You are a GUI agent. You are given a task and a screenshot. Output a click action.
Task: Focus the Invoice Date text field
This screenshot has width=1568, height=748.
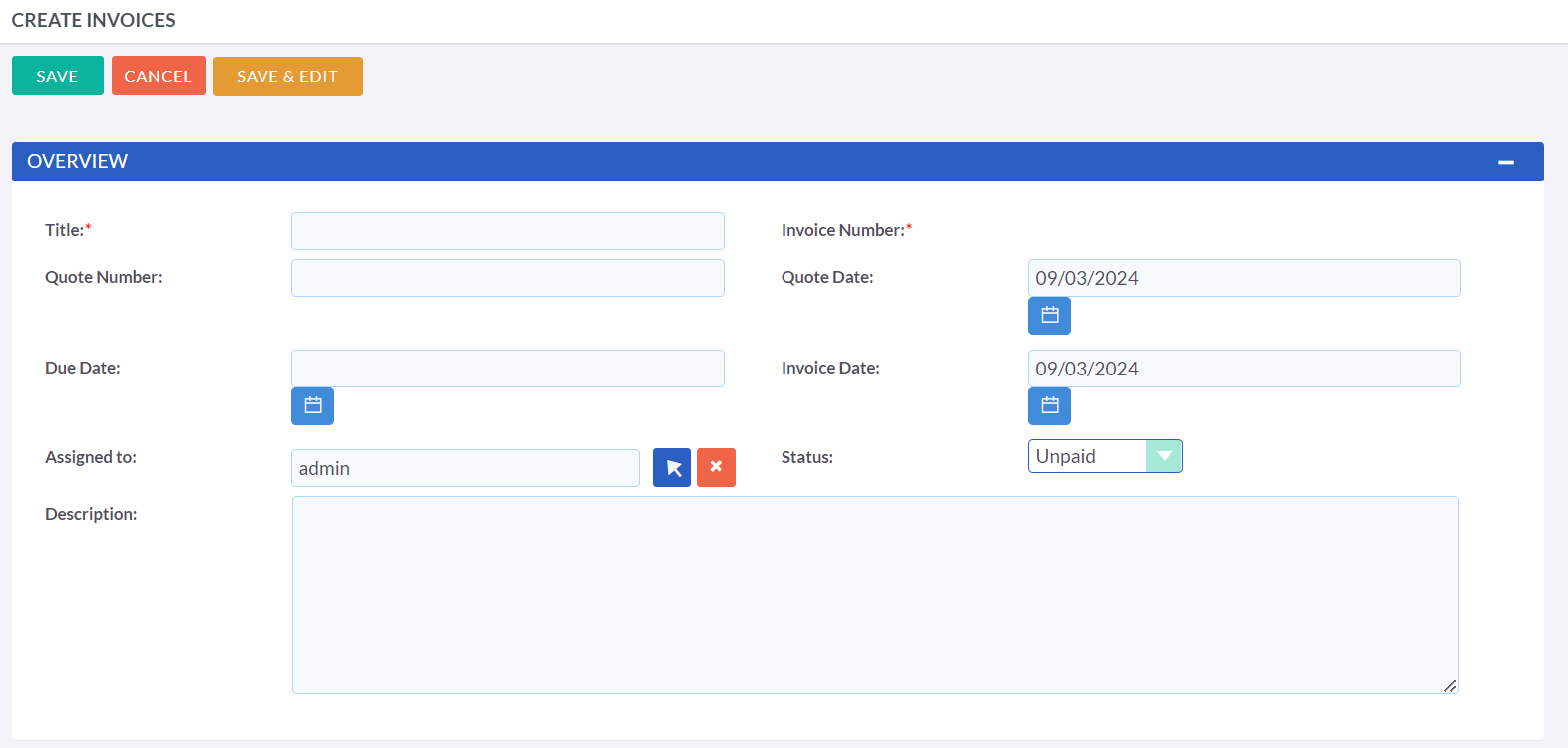(x=1243, y=369)
